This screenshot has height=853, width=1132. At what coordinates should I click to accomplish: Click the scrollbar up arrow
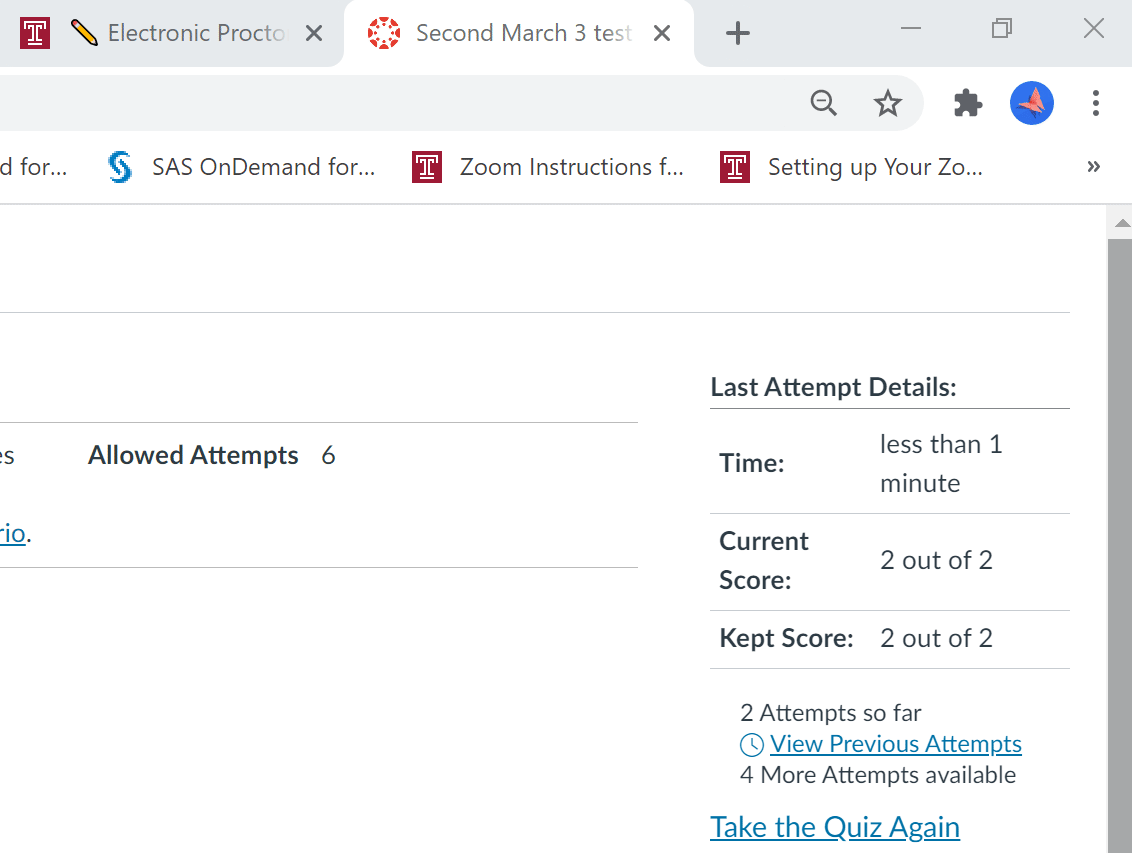[x=1122, y=223]
